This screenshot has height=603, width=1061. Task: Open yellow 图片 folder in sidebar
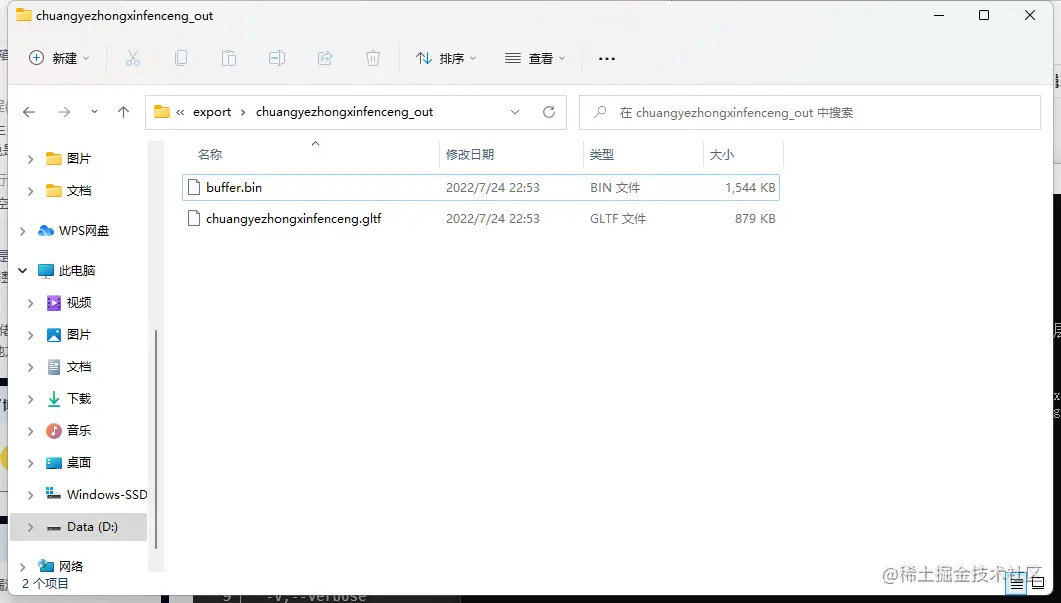(x=68, y=158)
